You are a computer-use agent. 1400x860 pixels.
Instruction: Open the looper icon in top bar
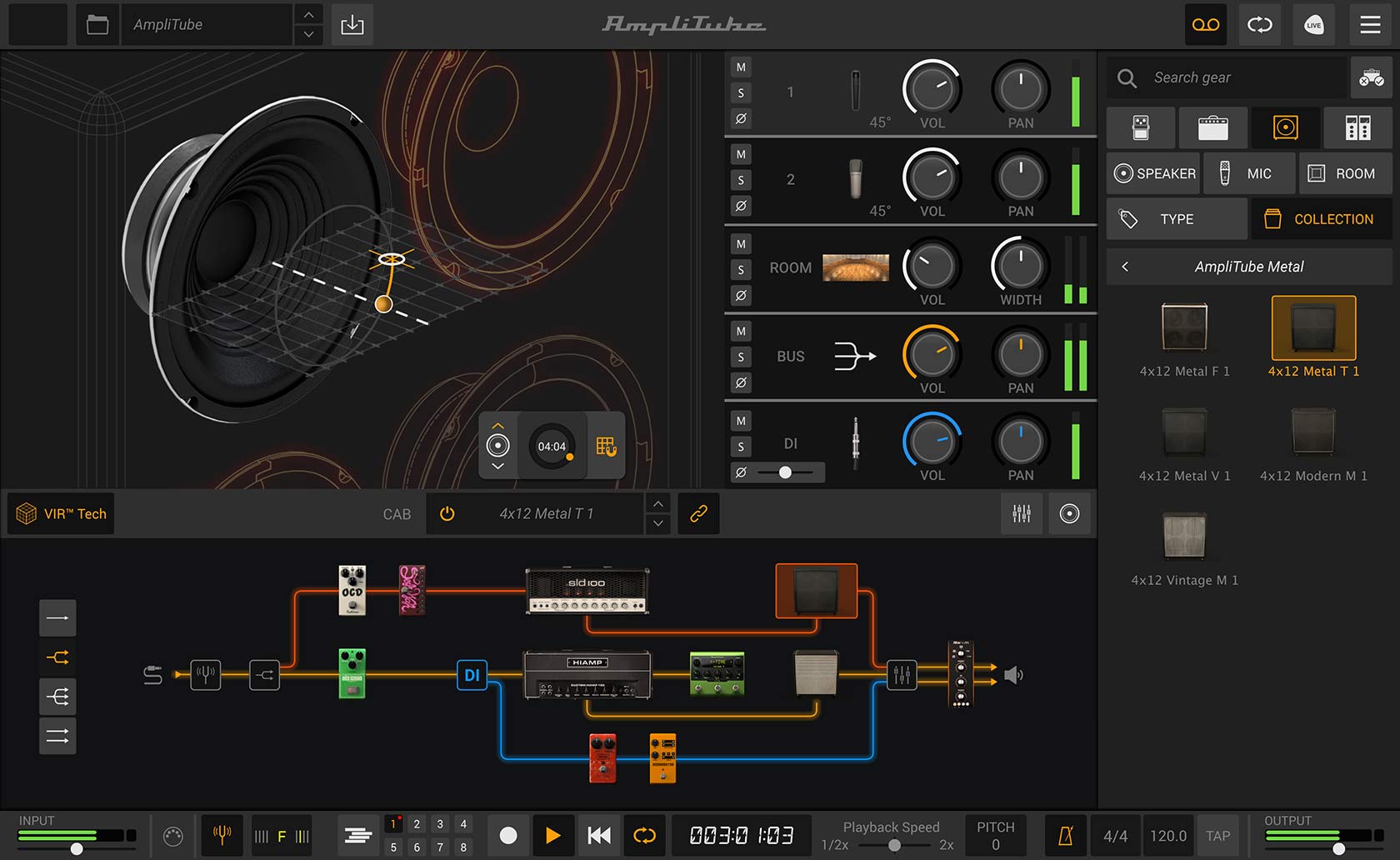[1260, 25]
